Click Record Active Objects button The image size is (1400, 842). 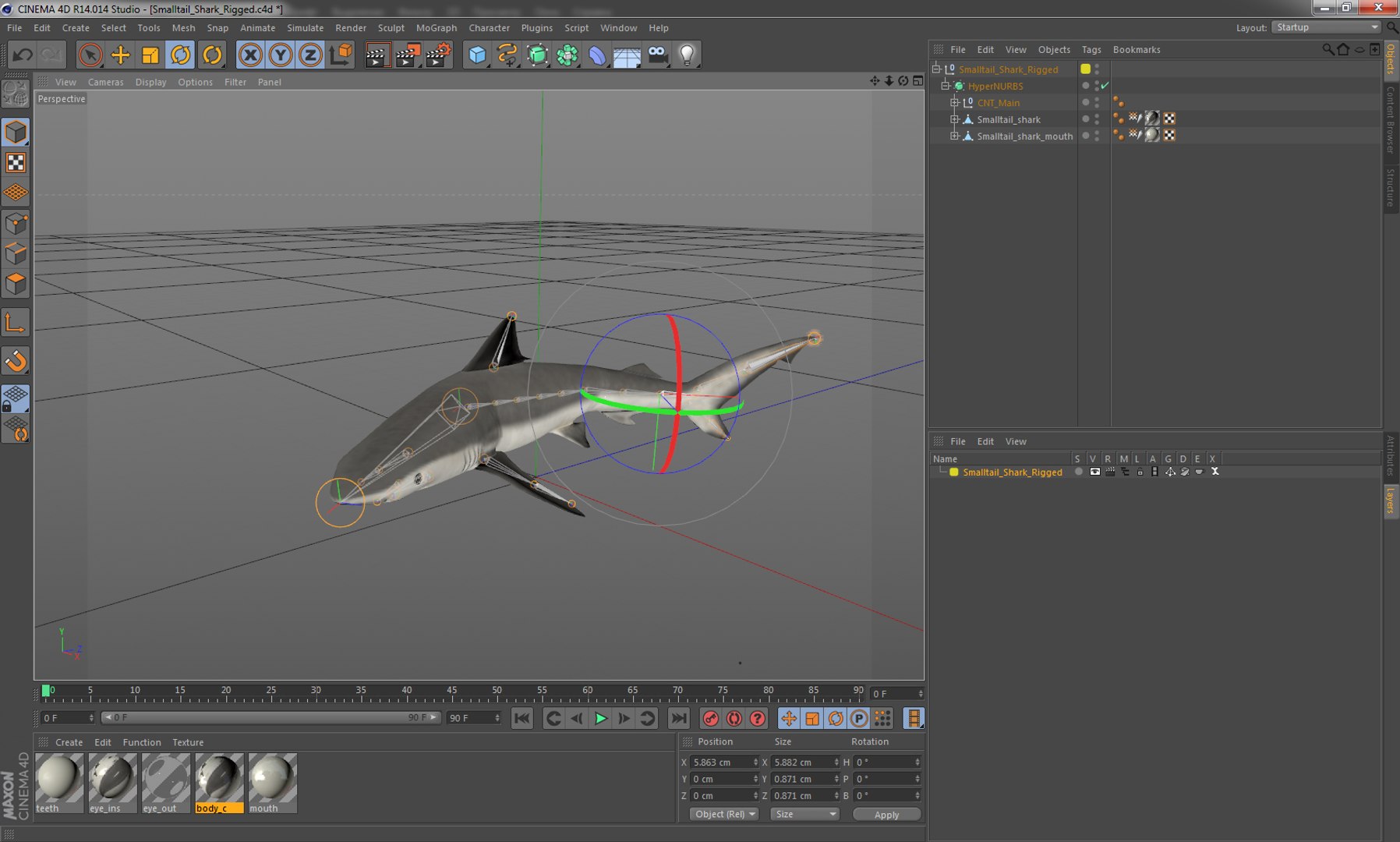click(710, 719)
